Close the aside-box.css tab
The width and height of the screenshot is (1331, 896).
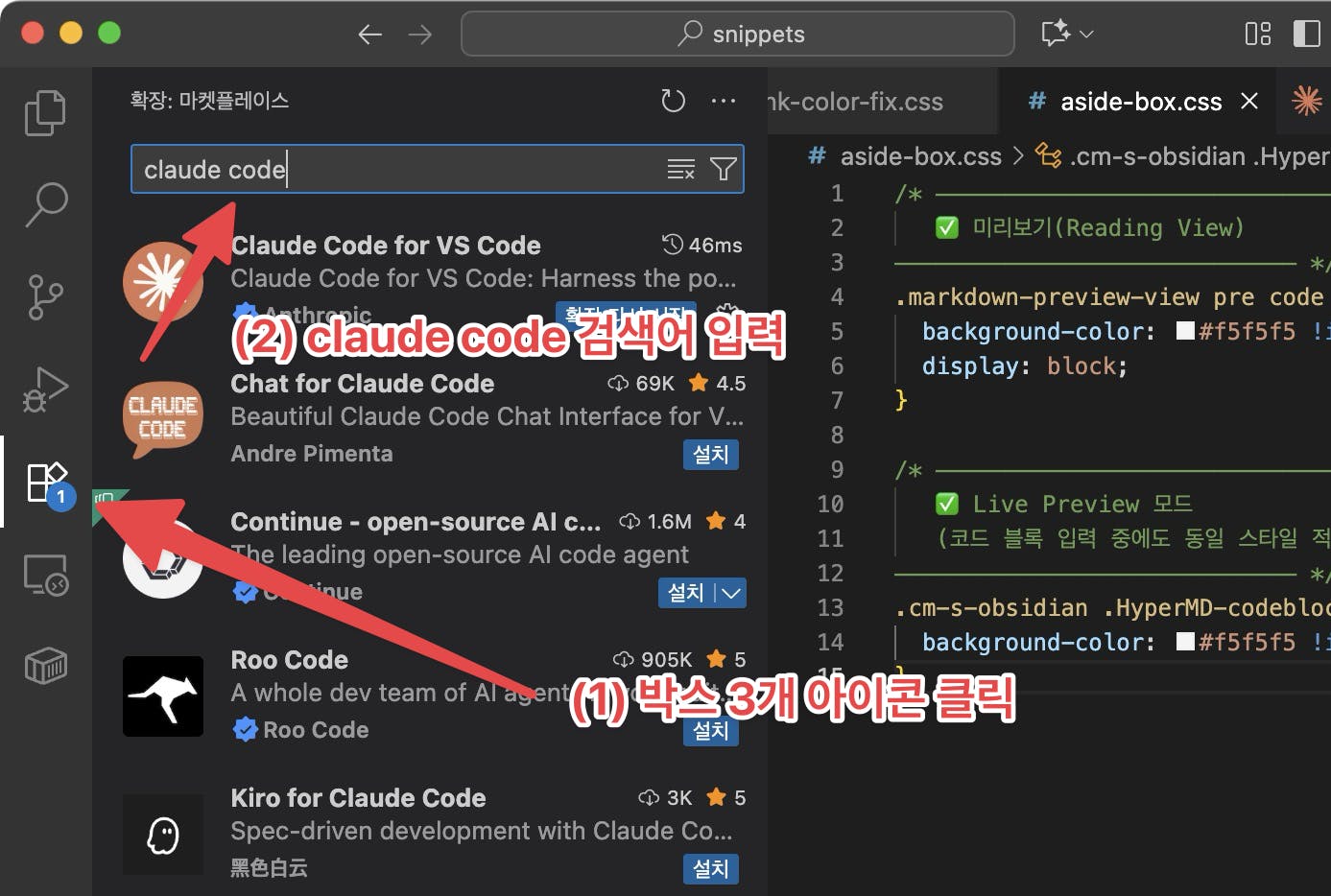1248,101
